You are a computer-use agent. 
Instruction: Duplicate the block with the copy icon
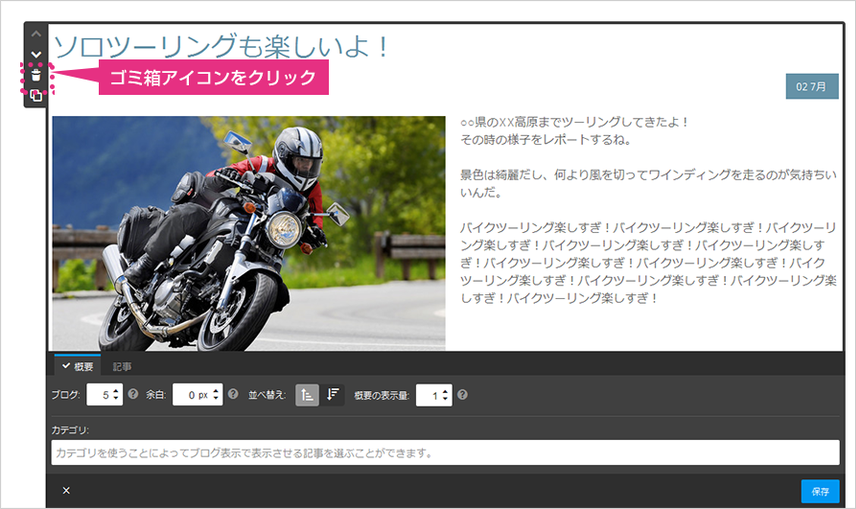36,96
